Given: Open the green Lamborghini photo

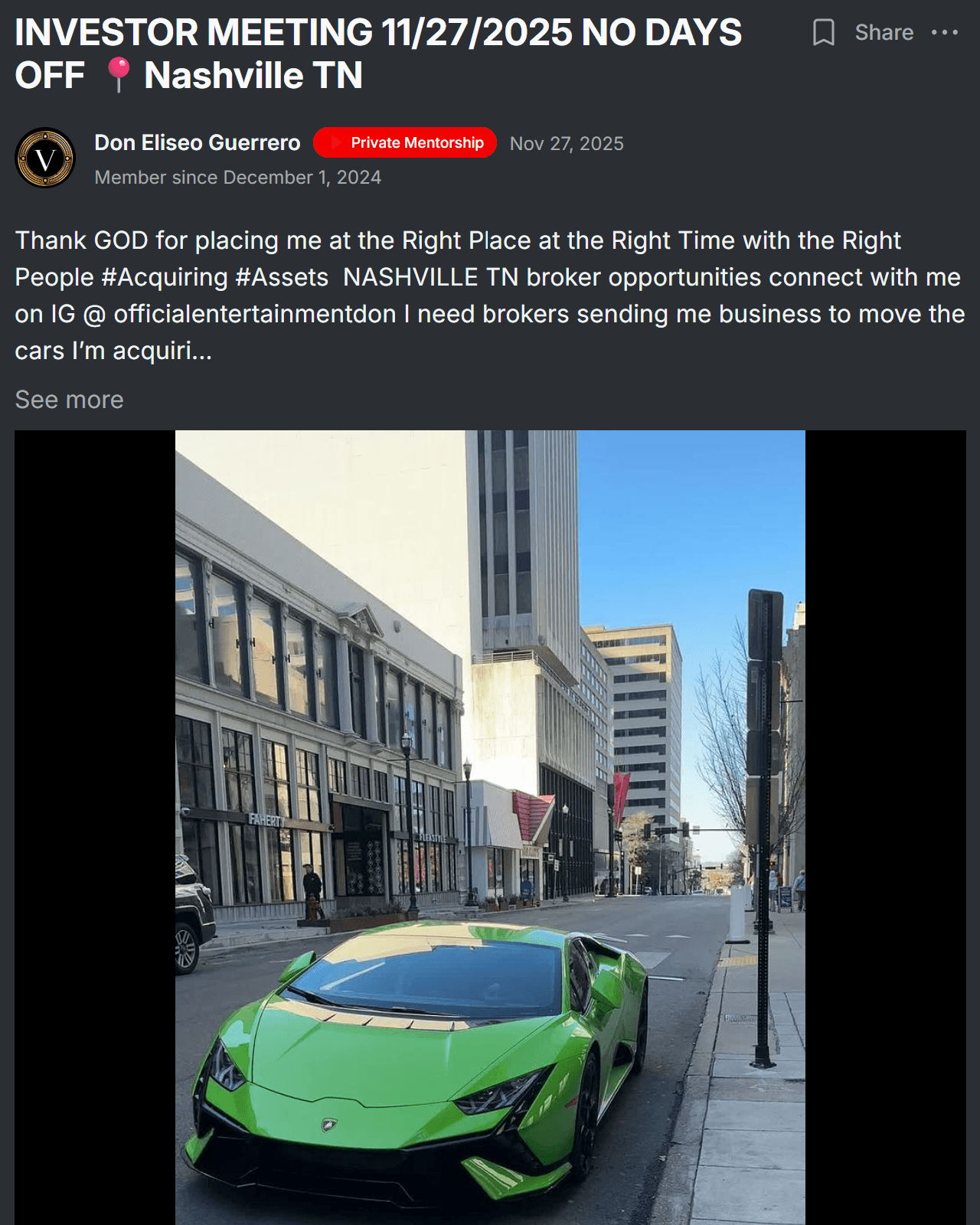Looking at the screenshot, I should coord(490,828).
